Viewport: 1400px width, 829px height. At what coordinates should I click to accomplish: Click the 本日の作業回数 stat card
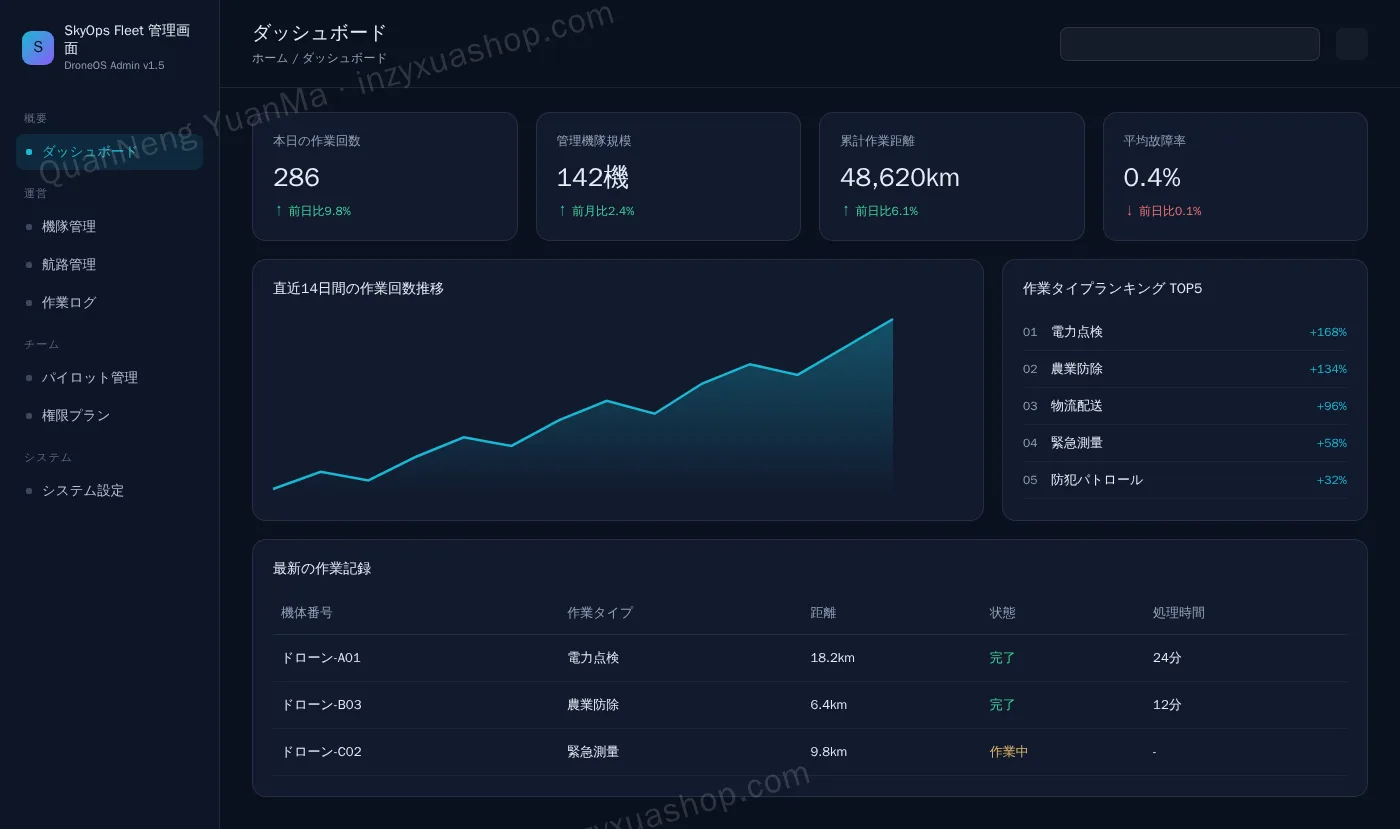tap(385, 176)
